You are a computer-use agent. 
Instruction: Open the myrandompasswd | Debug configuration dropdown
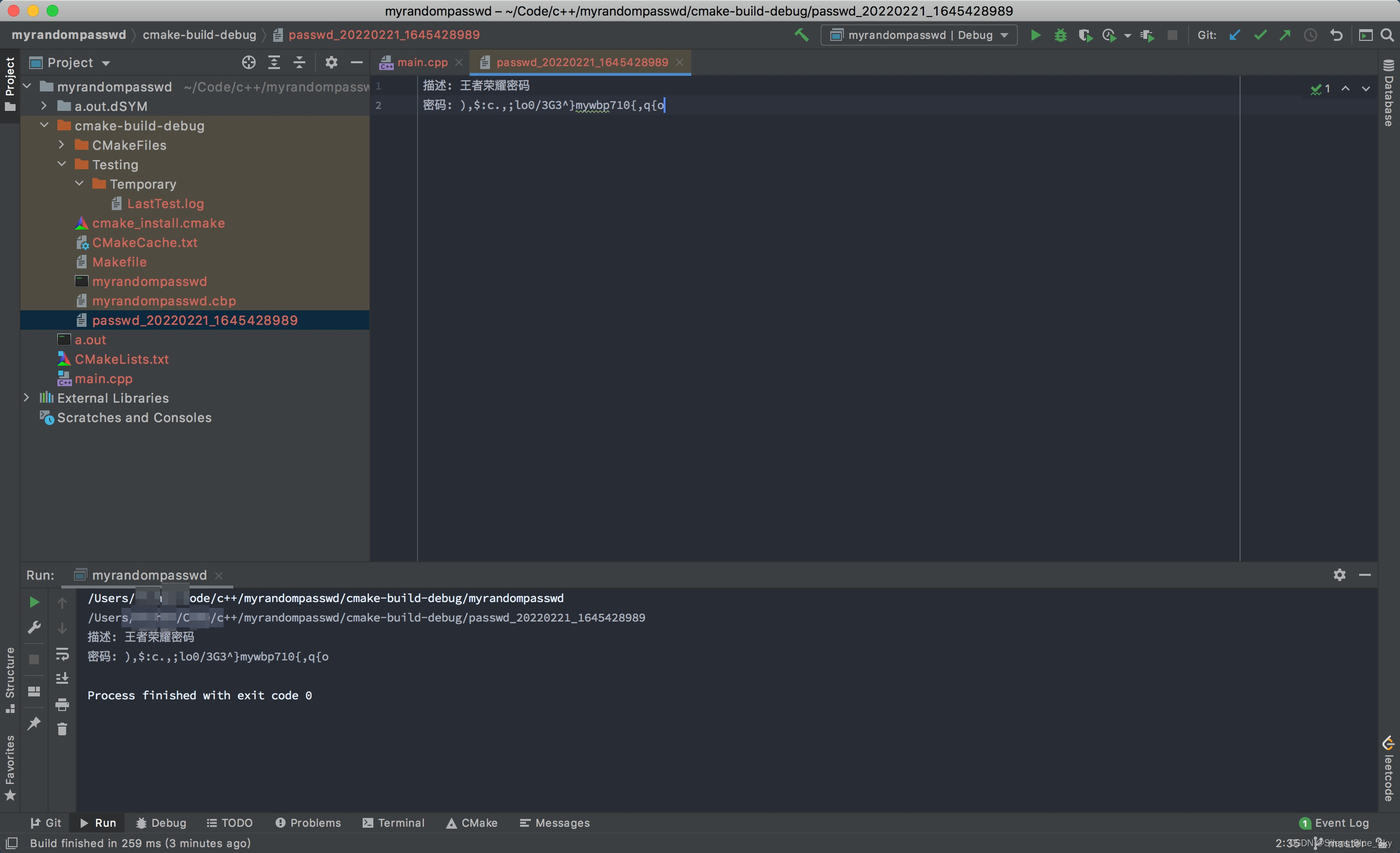point(919,35)
